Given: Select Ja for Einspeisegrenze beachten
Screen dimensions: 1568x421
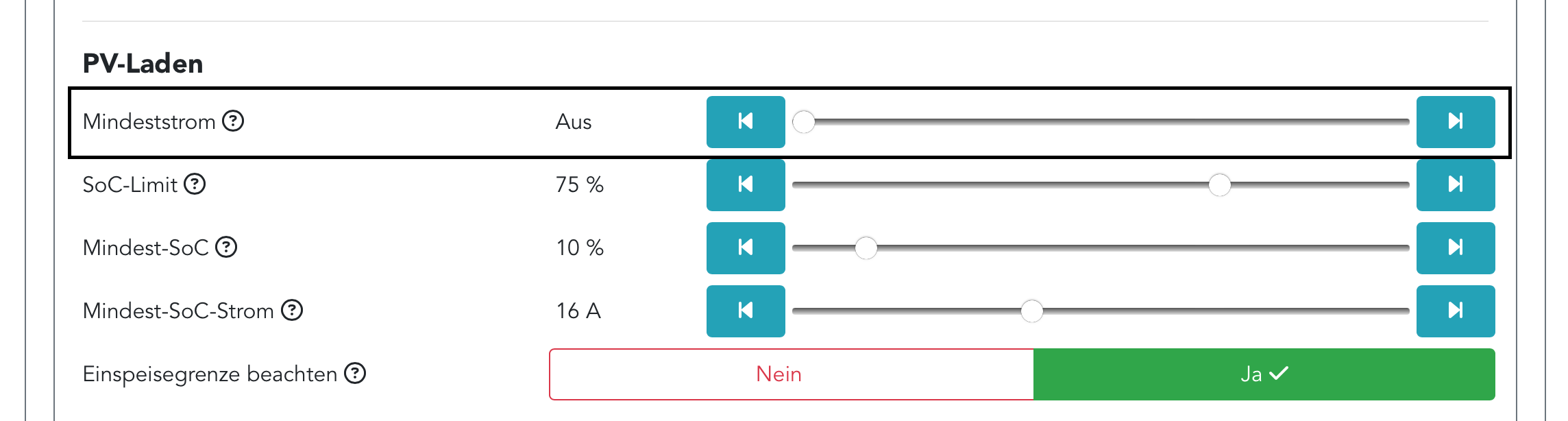Looking at the screenshot, I should point(1264,374).
